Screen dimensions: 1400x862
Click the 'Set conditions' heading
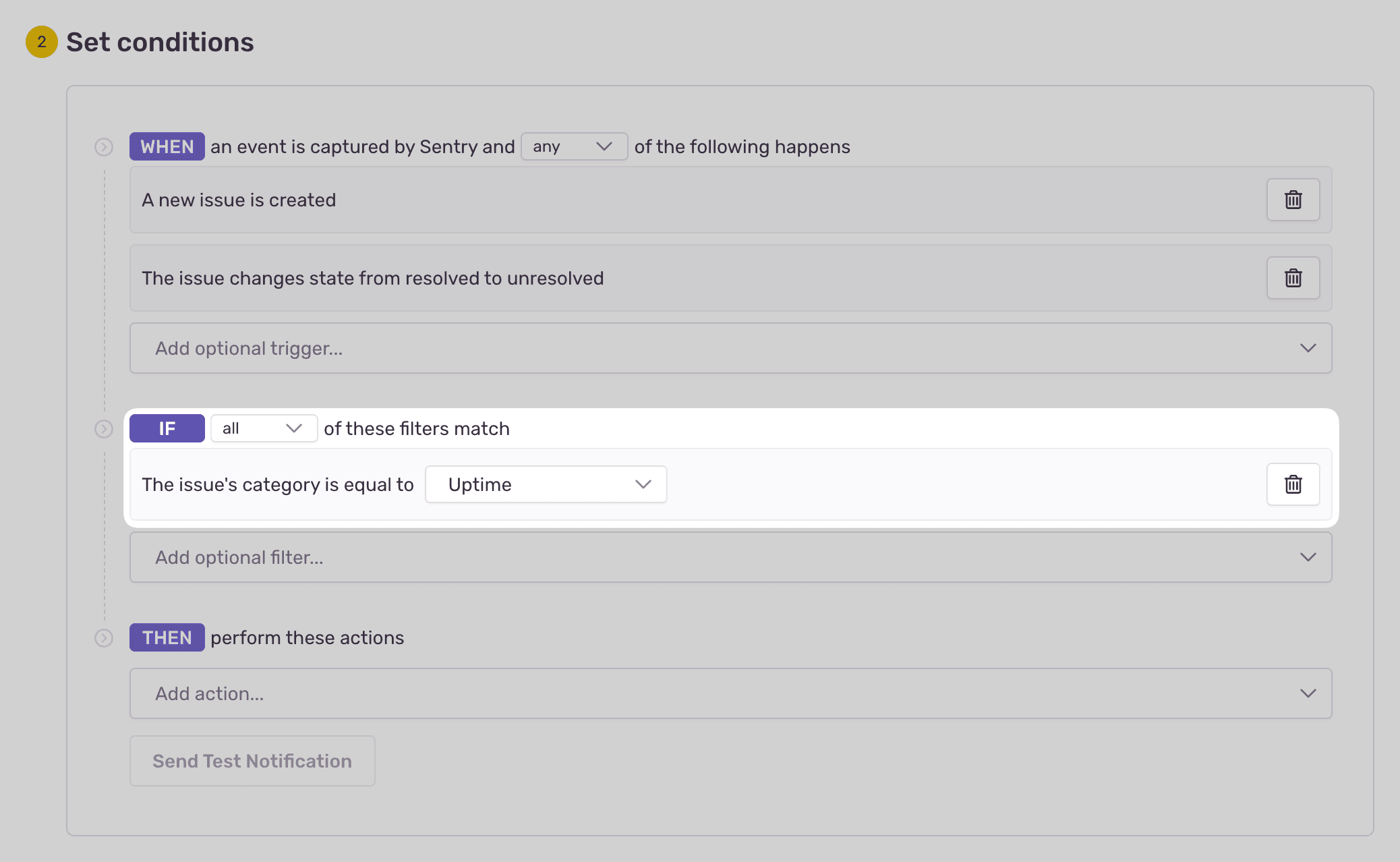[160, 42]
